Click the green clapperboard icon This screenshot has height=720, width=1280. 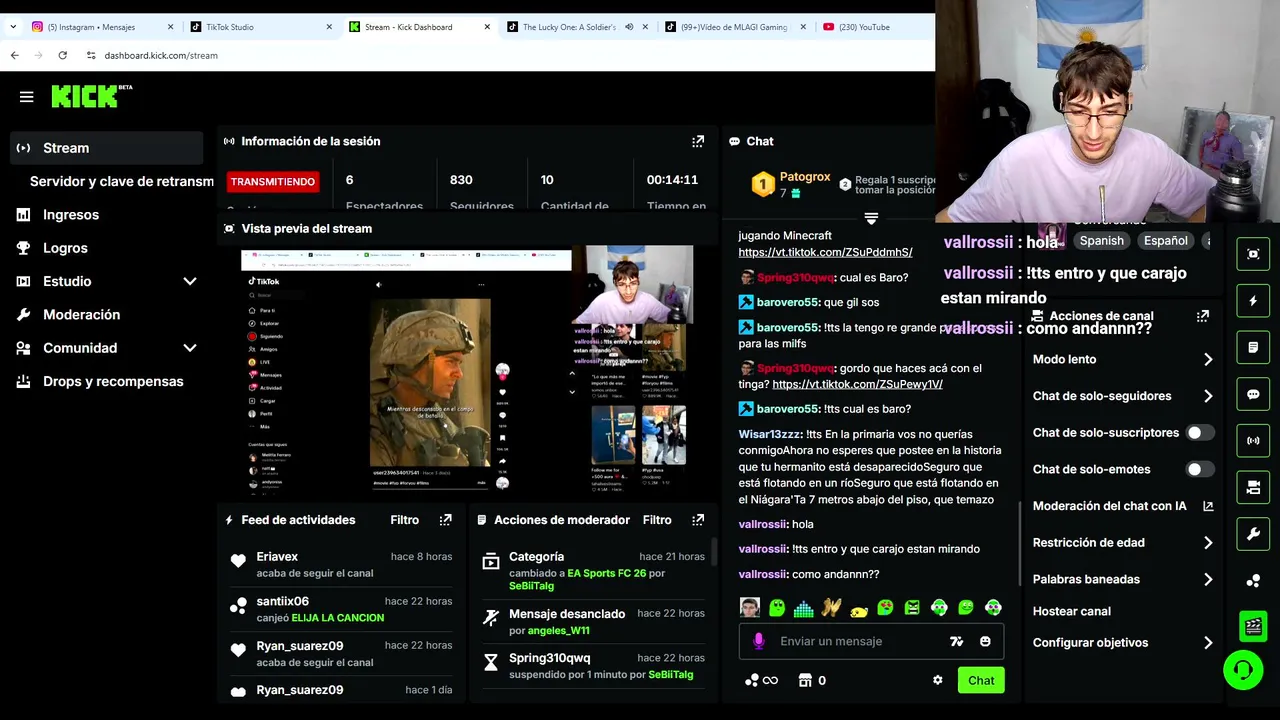click(1253, 626)
